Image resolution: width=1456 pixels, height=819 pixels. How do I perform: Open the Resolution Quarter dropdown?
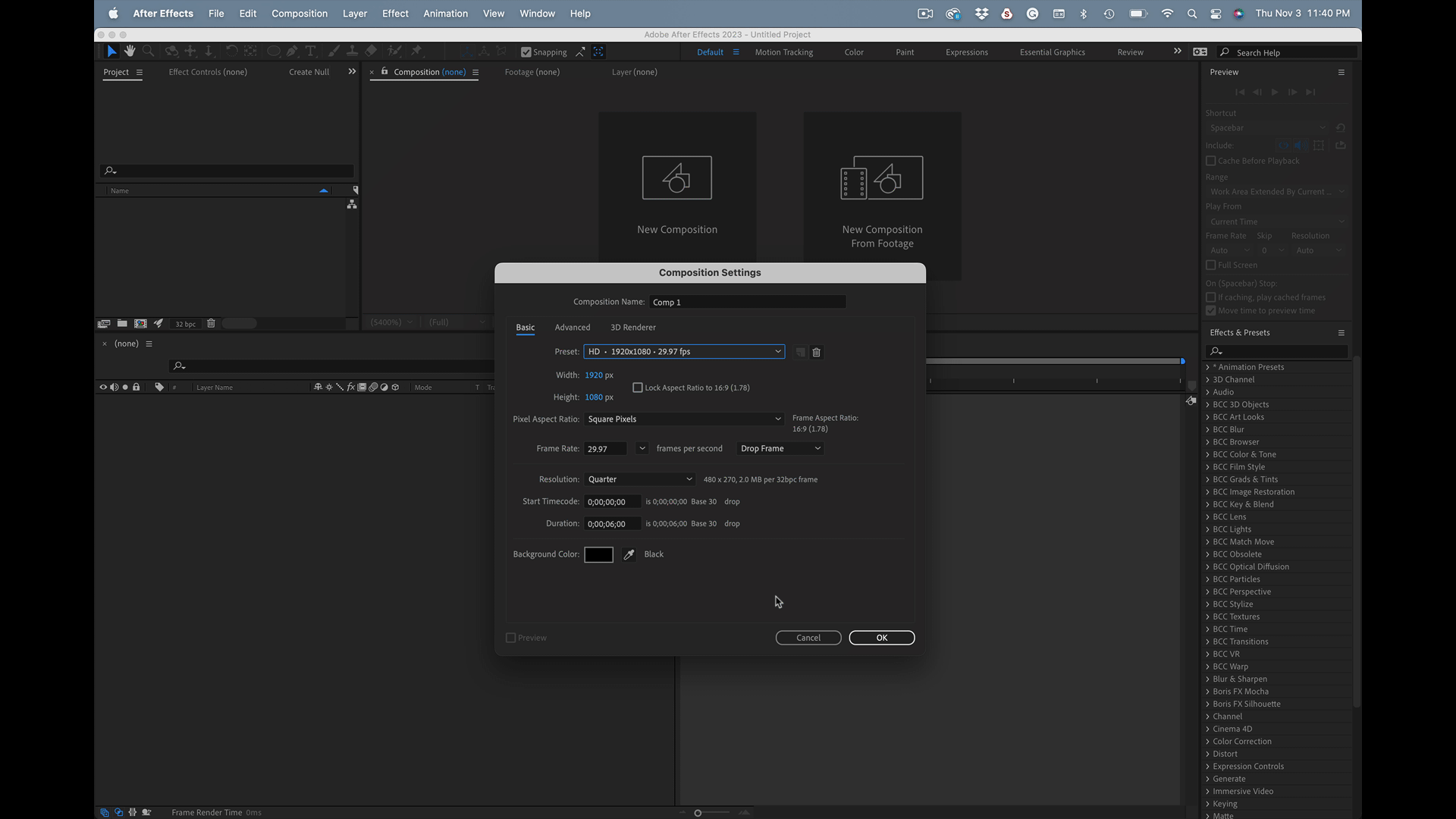[x=639, y=480]
